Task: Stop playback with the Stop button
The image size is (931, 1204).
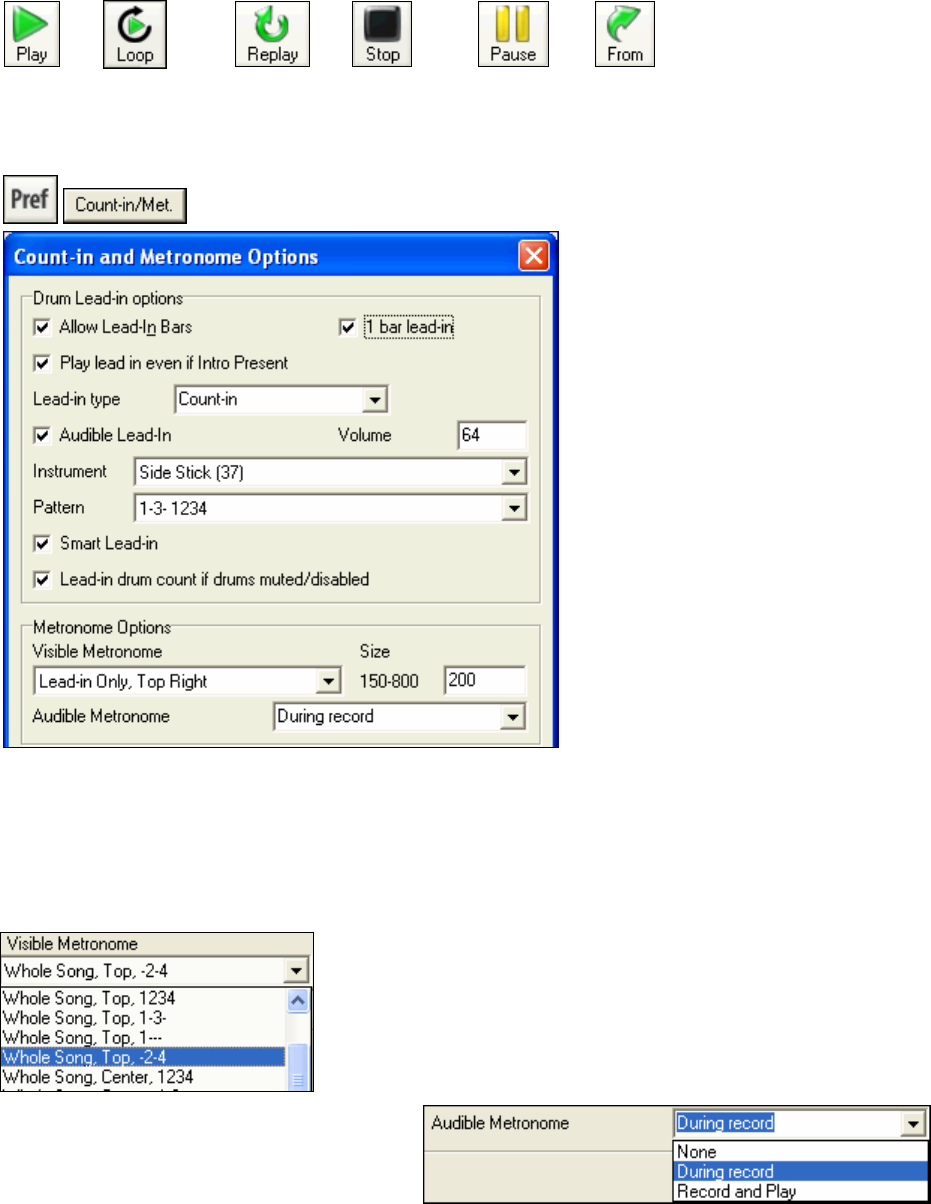Action: pyautogui.click(x=382, y=34)
